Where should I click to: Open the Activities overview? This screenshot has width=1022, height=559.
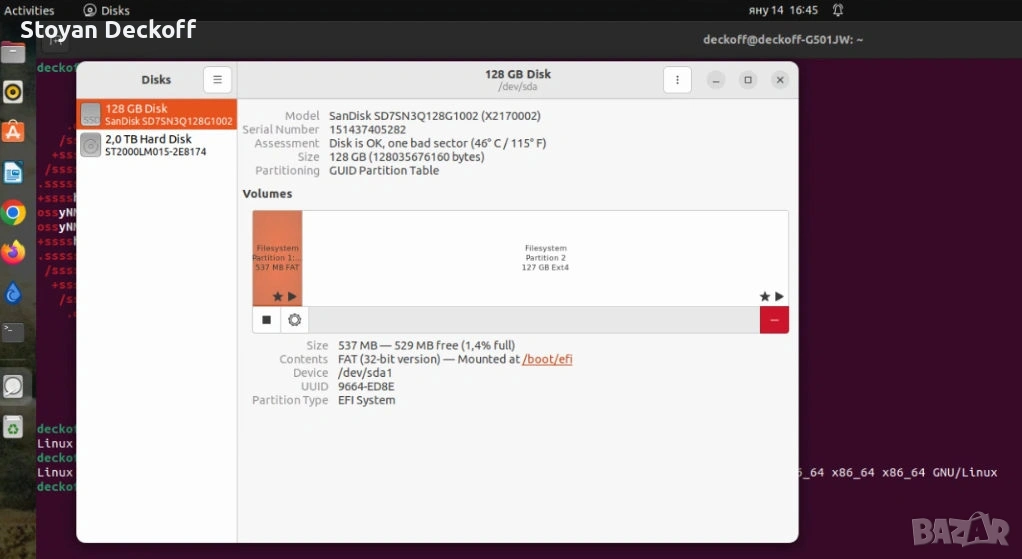pos(29,10)
